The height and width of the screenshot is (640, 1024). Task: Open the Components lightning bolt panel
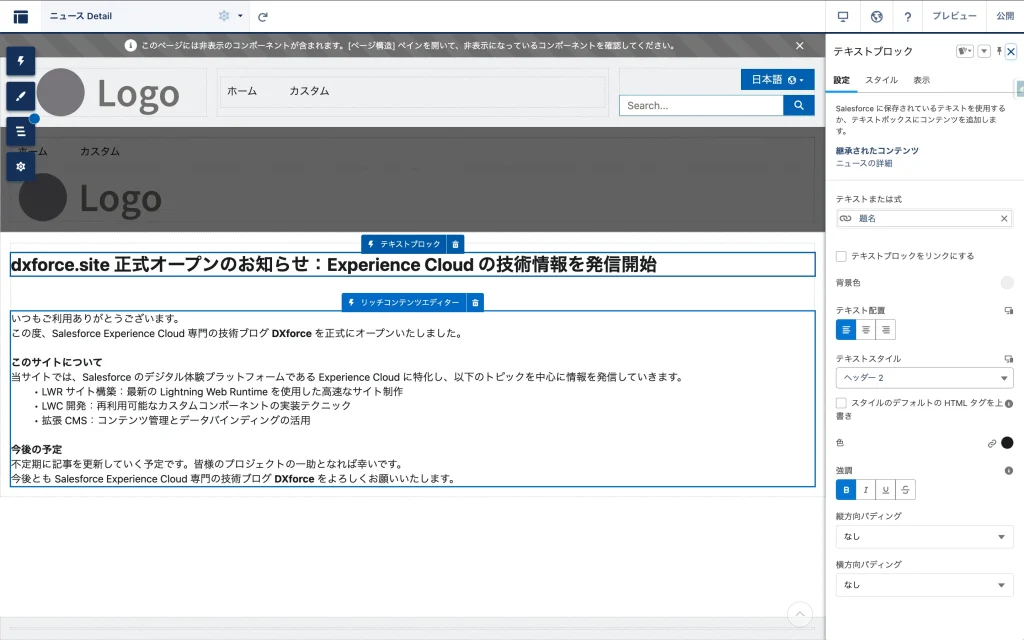(20, 61)
